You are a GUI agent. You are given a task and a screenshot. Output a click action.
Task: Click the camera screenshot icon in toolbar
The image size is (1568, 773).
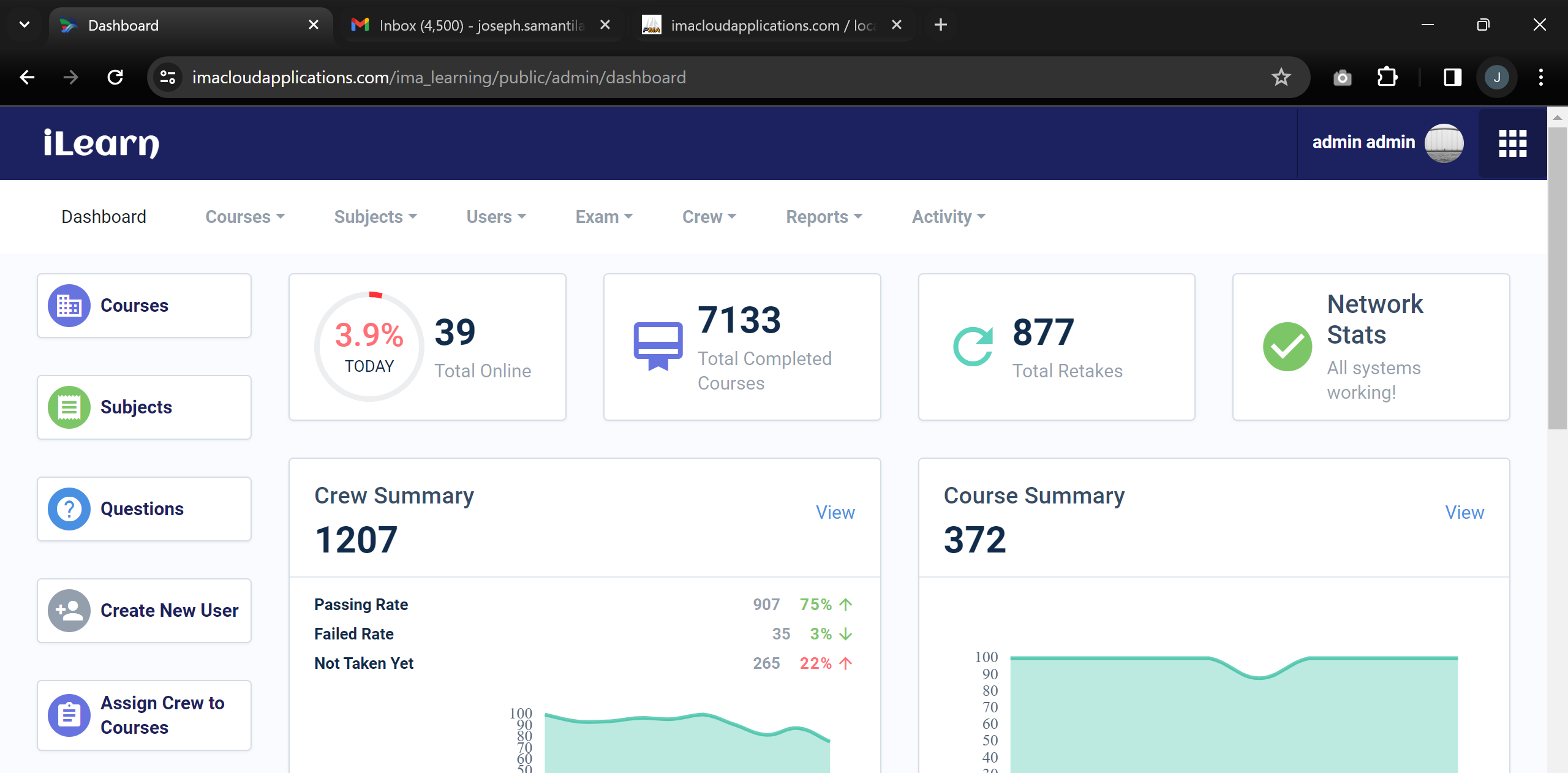[1342, 77]
